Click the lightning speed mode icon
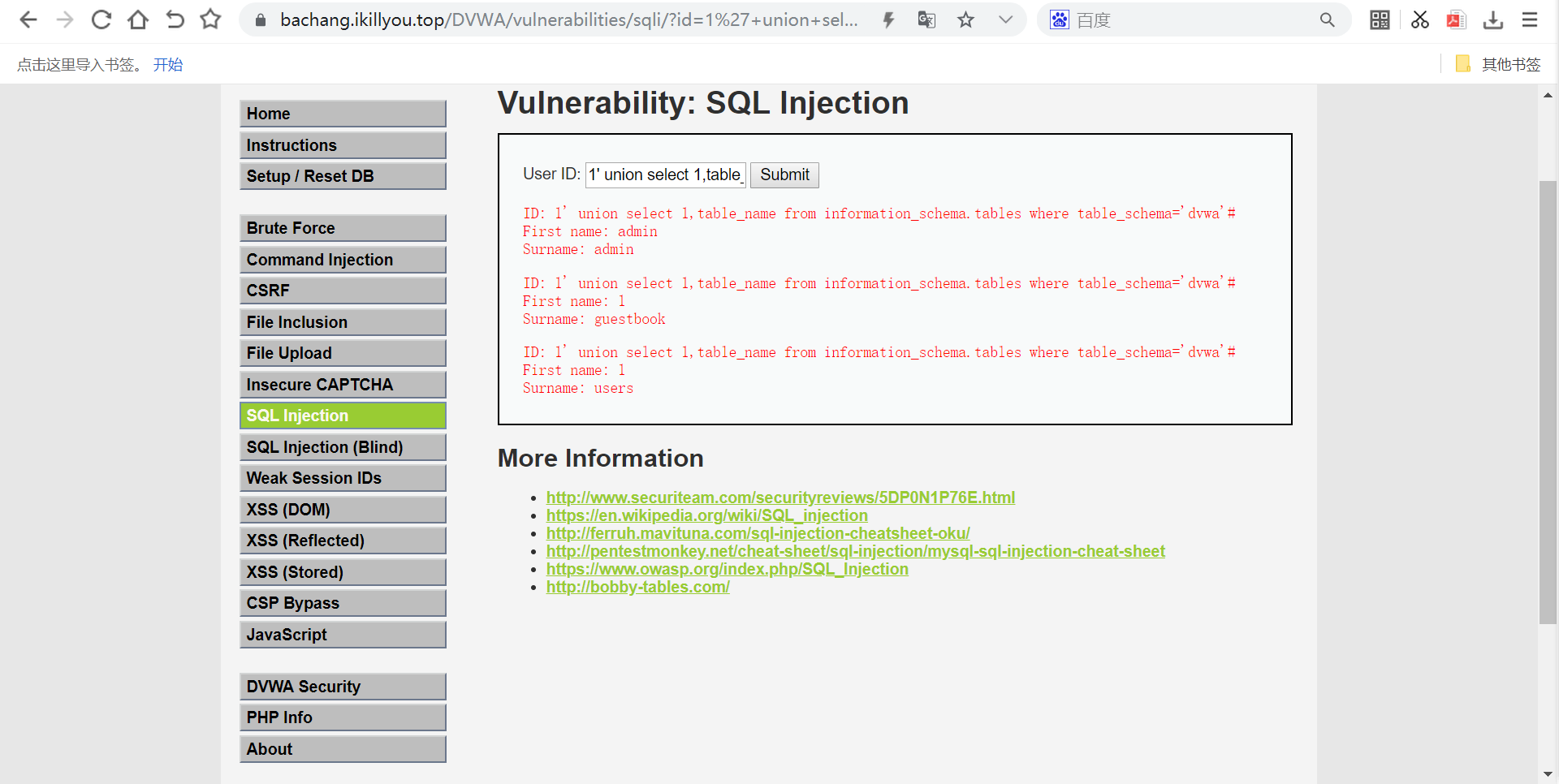 point(889,20)
